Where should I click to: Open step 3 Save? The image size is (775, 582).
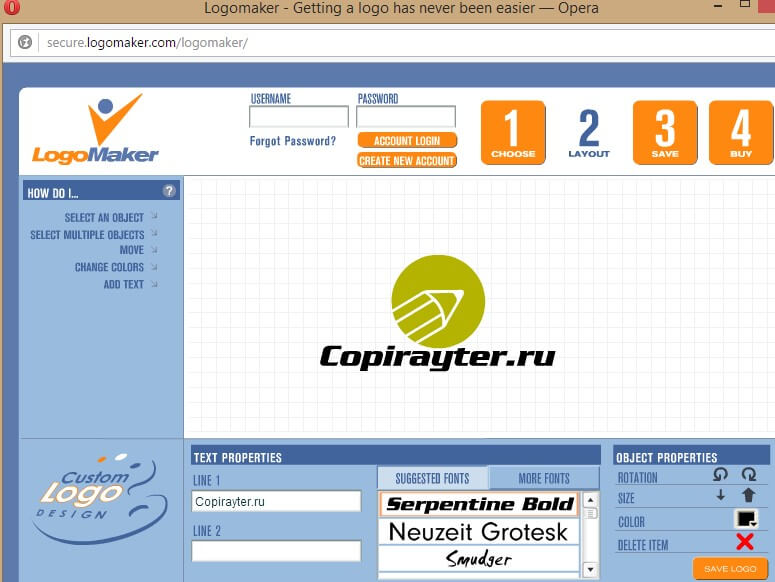(x=665, y=132)
